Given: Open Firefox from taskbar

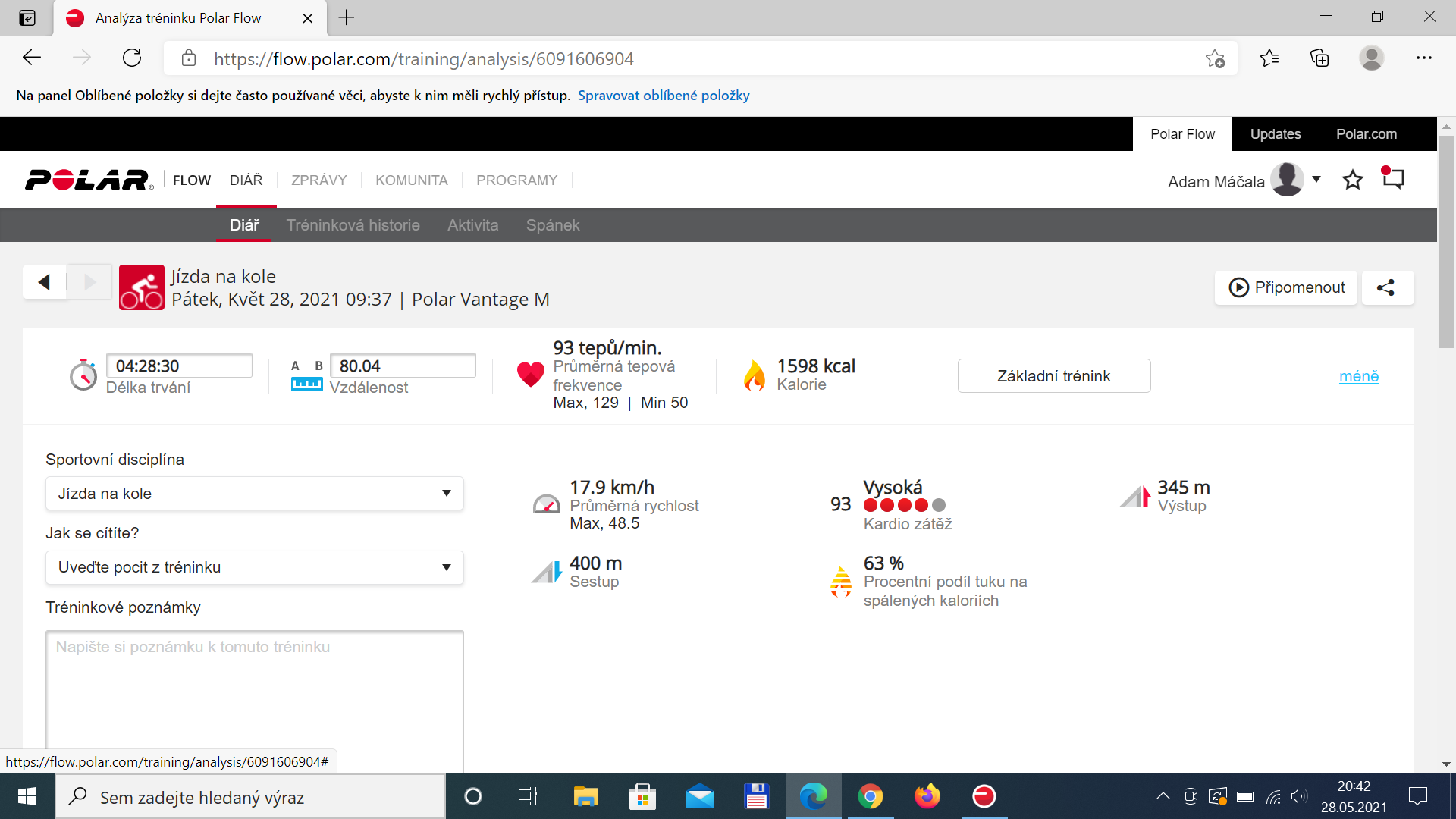Looking at the screenshot, I should point(927,796).
